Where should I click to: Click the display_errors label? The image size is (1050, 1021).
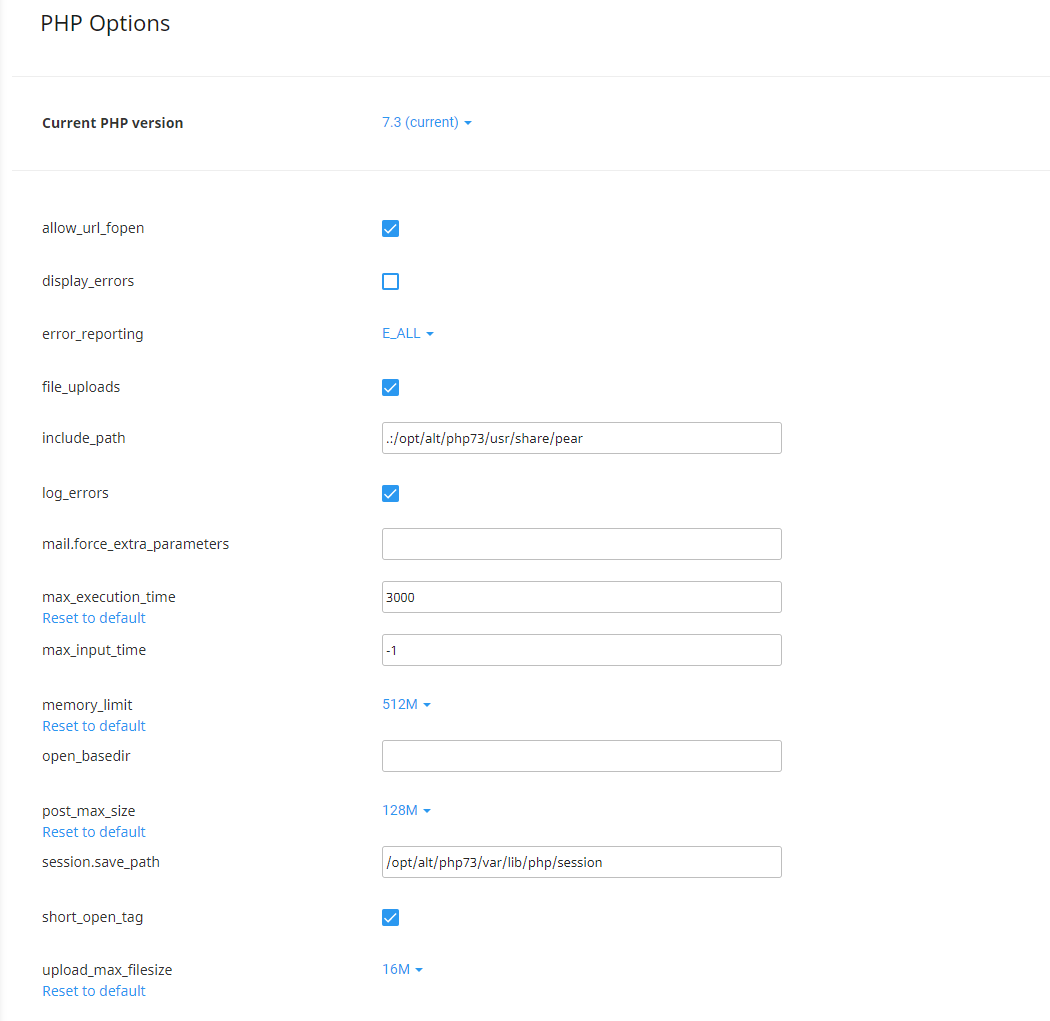point(88,281)
